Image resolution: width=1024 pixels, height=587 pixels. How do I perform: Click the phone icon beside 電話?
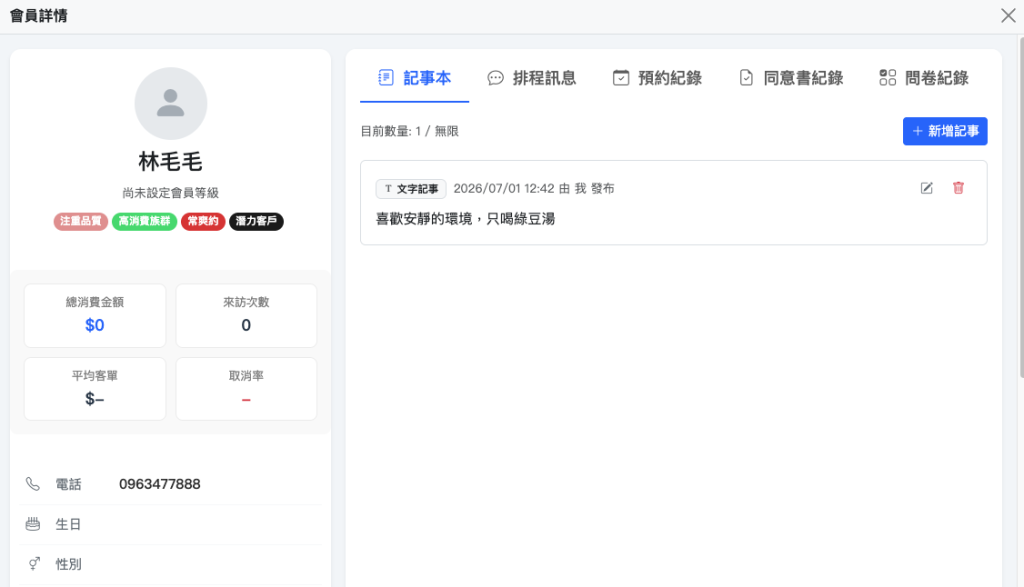coord(33,484)
